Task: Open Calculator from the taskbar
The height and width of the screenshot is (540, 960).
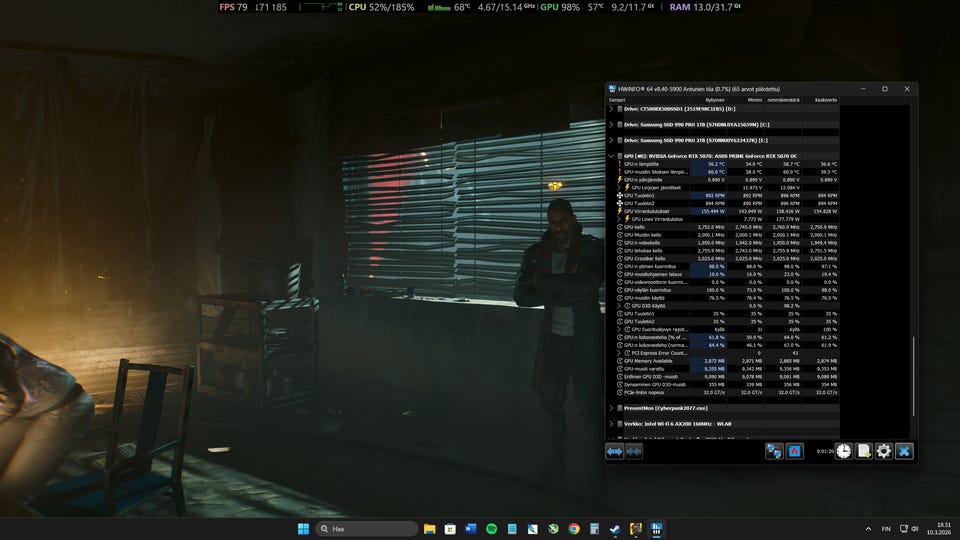Action: (x=594, y=529)
